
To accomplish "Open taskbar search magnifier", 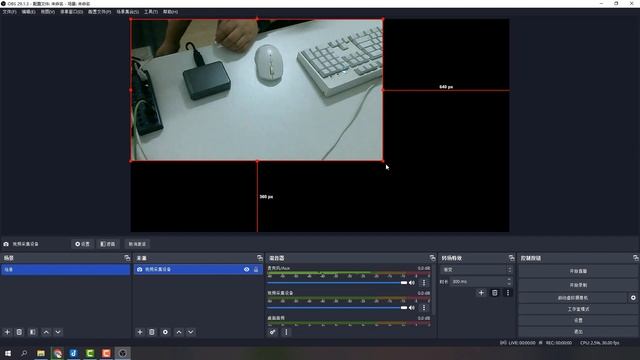I will pyautogui.click(x=24, y=353).
